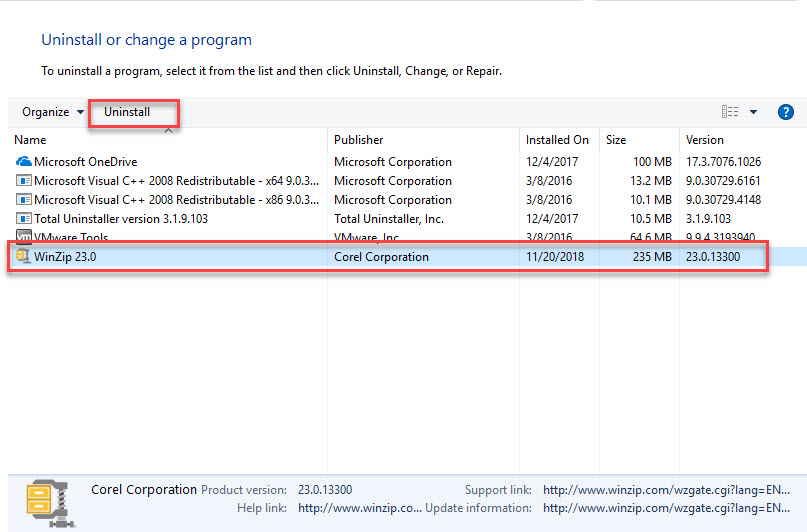Open the help question mark icon

(x=785, y=112)
